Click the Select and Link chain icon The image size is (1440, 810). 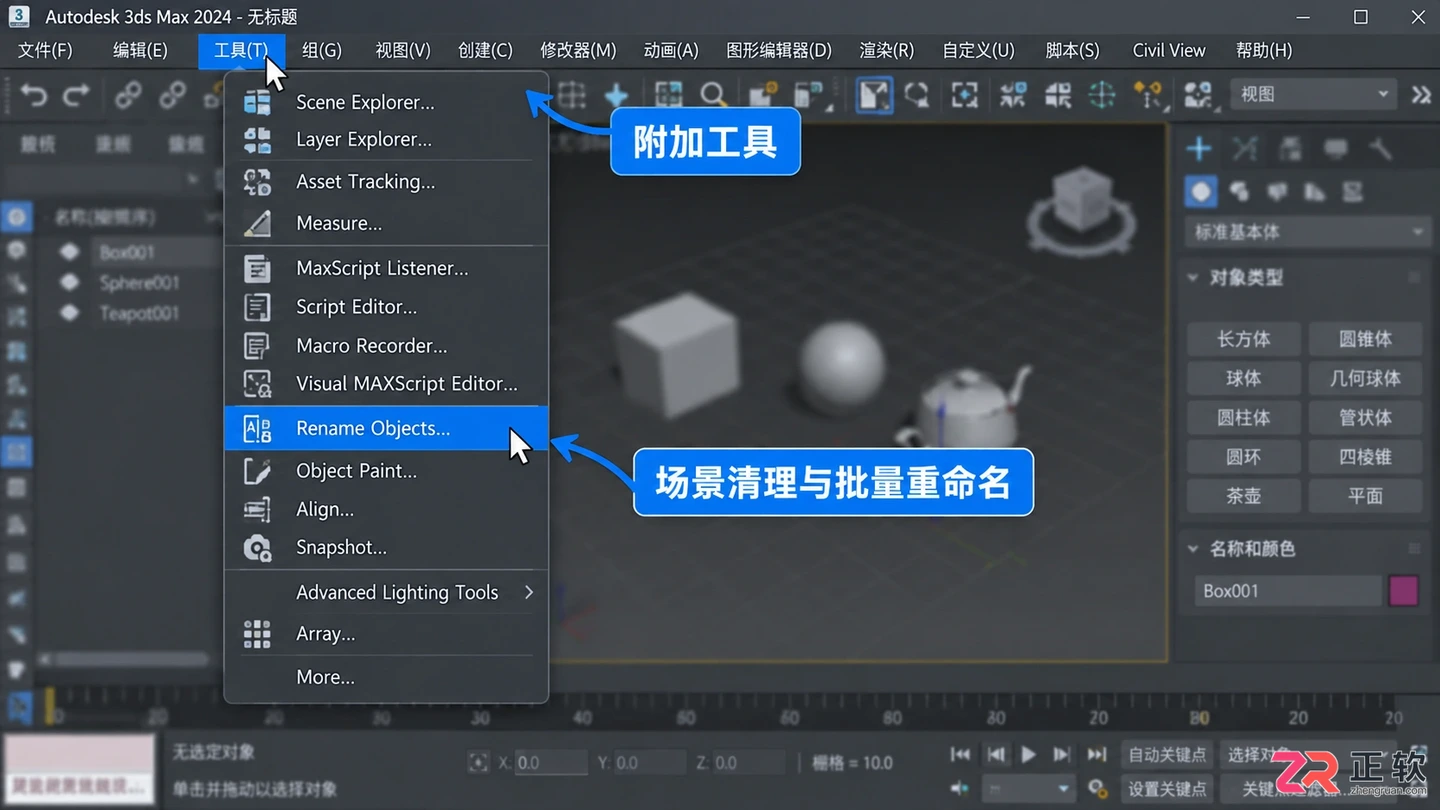pyautogui.click(x=128, y=95)
